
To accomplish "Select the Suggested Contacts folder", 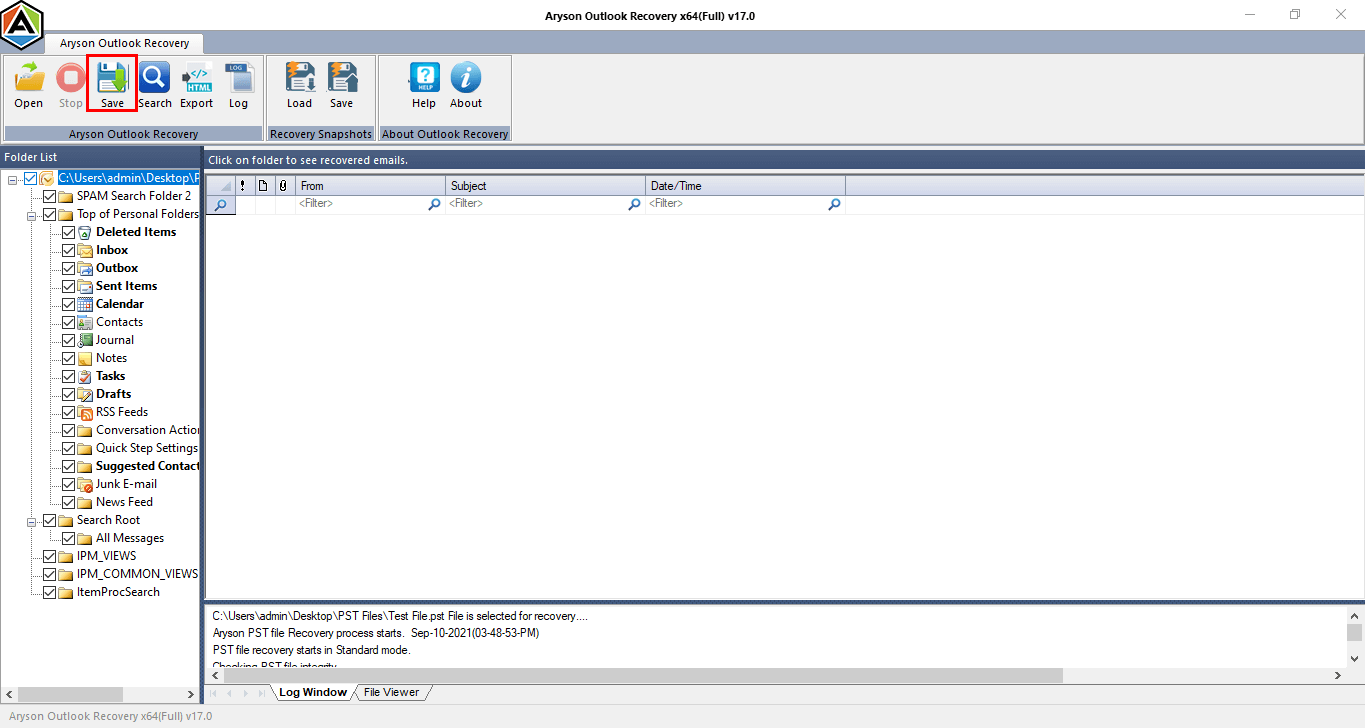I will pos(148,466).
